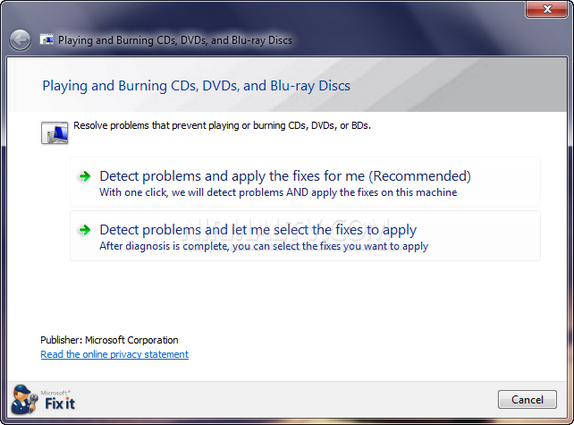Choose Detect problems and apply the fixes for me
This screenshot has width=574, height=425.
tap(305, 182)
